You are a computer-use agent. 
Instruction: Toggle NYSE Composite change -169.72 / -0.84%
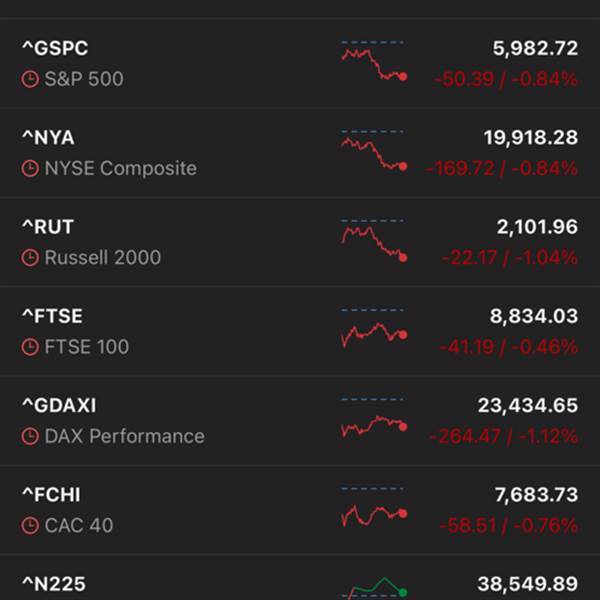[502, 168]
